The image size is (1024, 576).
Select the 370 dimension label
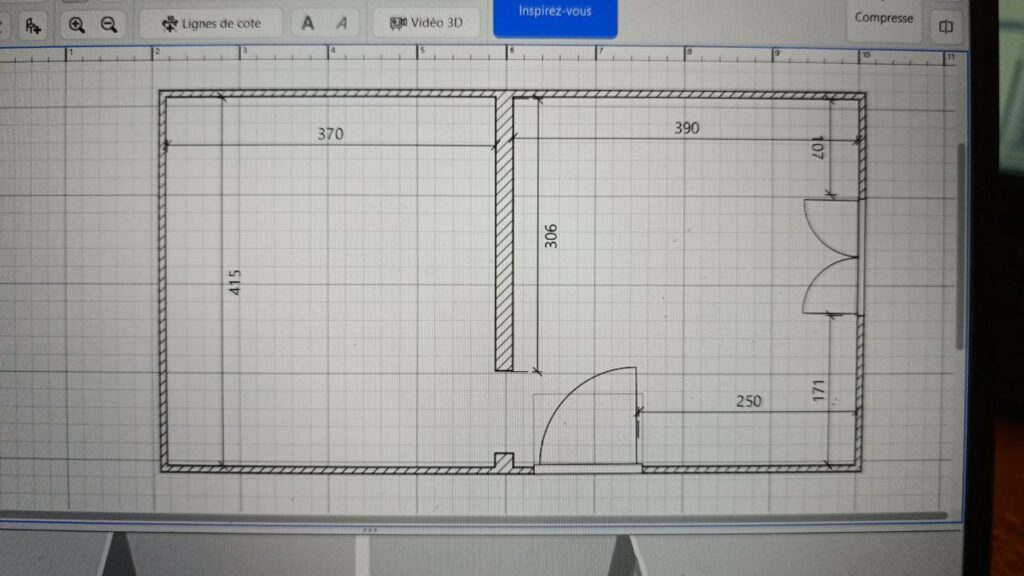[x=330, y=134]
